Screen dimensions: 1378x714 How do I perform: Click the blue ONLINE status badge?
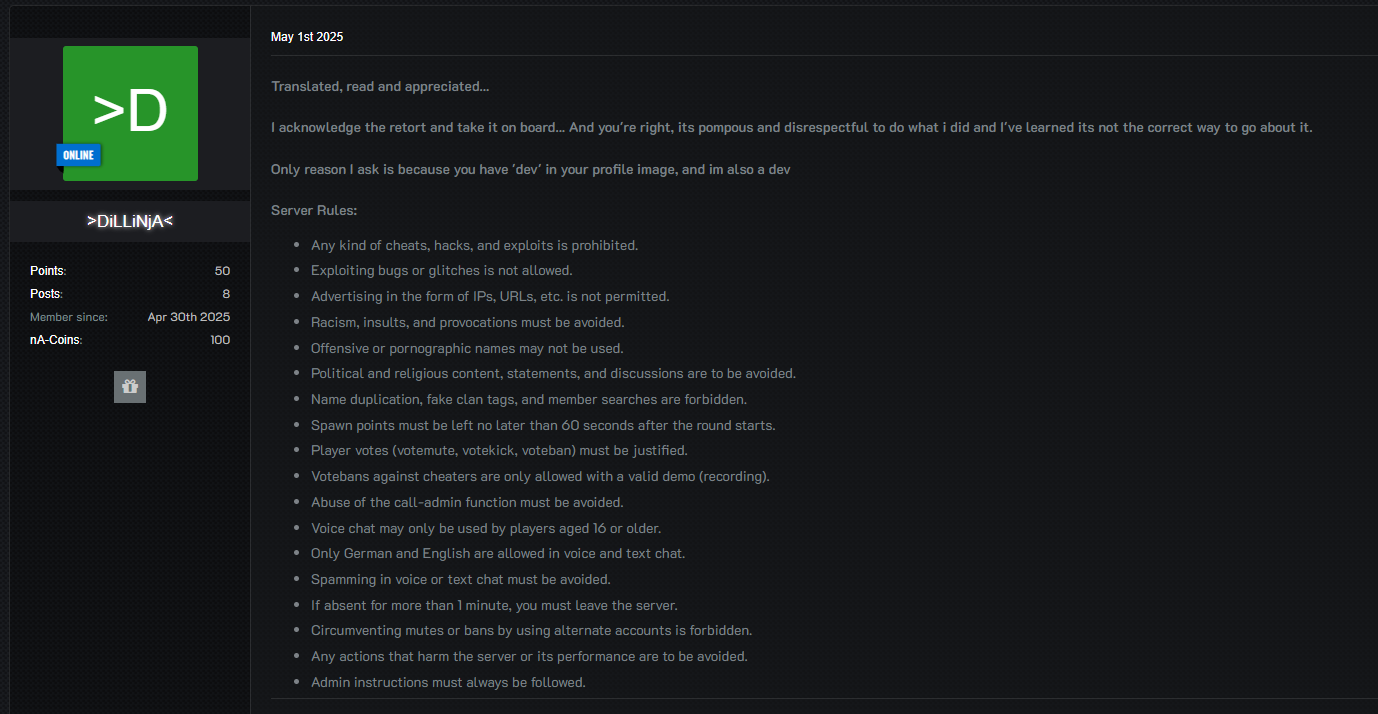click(78, 155)
